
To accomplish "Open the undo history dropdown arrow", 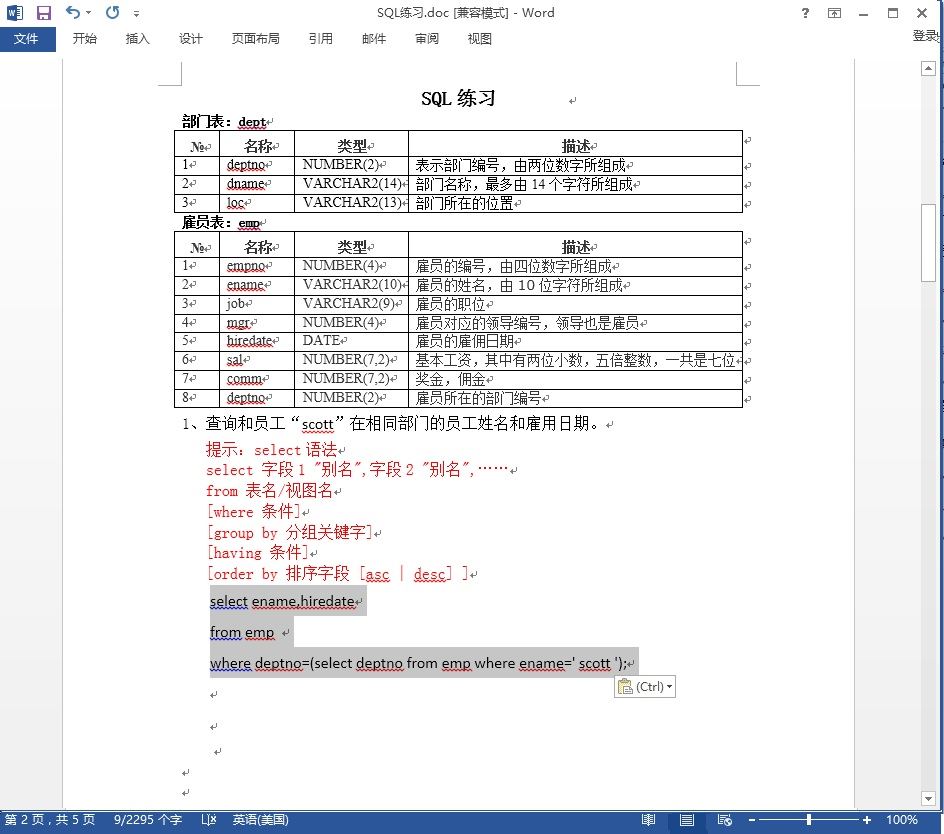I will coord(88,13).
